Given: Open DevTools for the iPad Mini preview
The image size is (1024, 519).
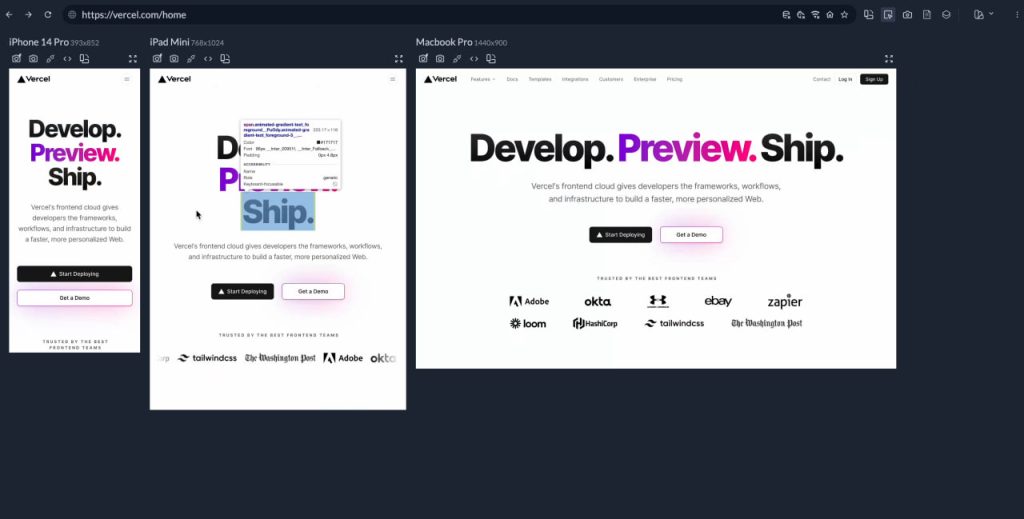Looking at the screenshot, I should tap(208, 59).
